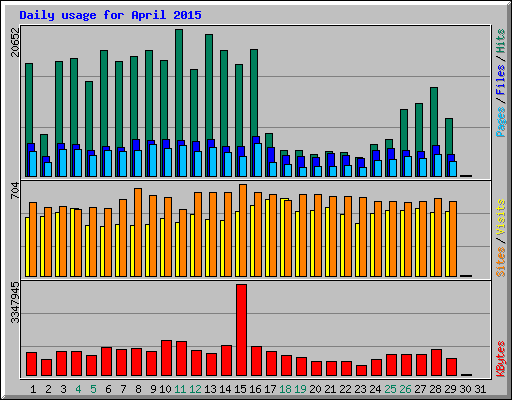Click green weekend day label 4
This screenshot has height=400, width=512.
point(78,389)
